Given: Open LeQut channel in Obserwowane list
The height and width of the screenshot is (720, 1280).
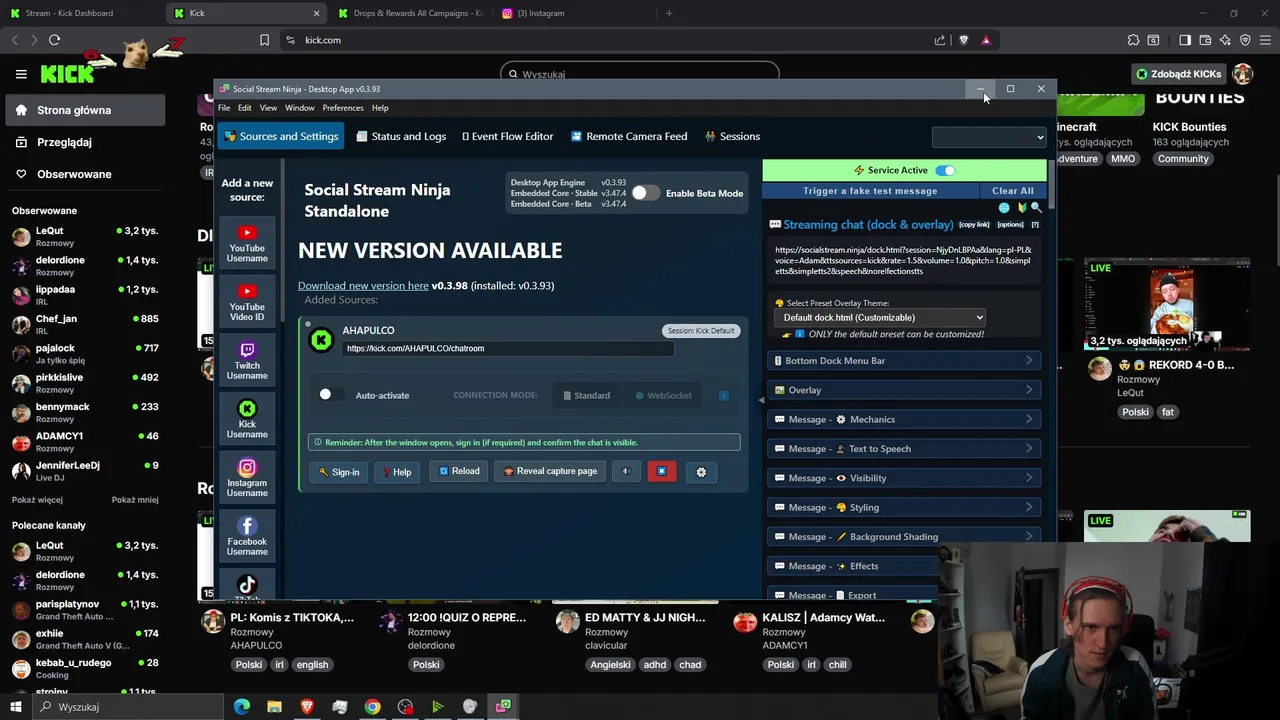Looking at the screenshot, I should click(x=85, y=236).
